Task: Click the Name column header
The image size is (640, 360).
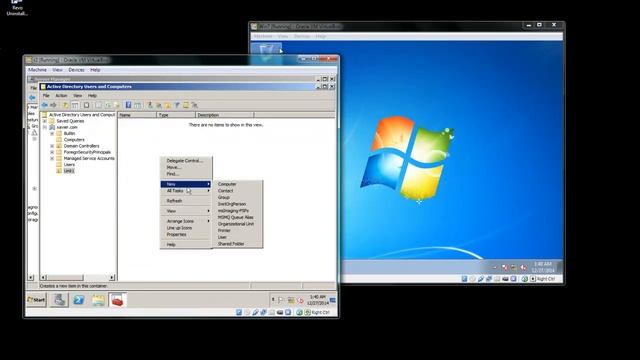Action: tap(137, 115)
